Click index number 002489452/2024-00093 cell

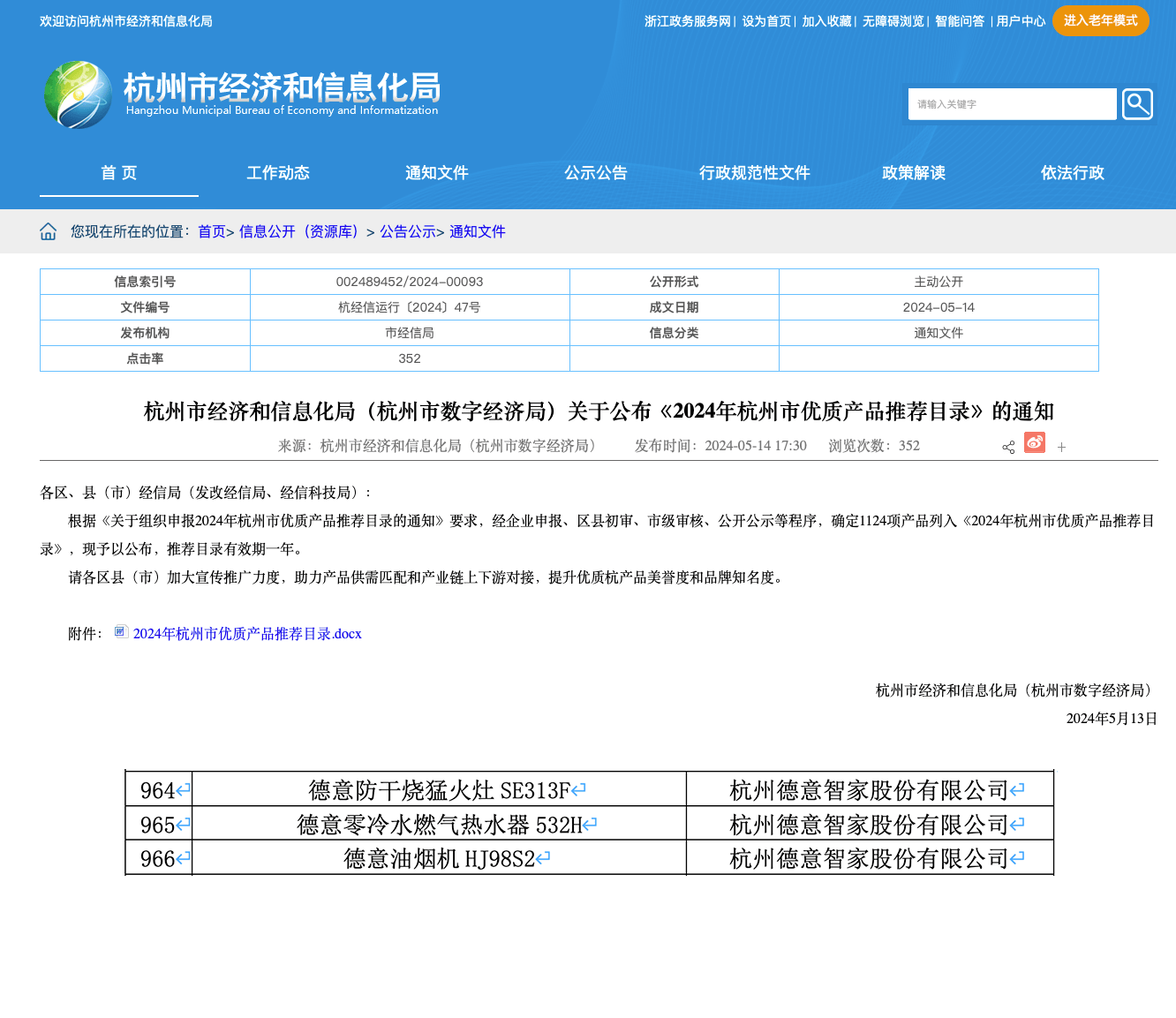(x=410, y=282)
